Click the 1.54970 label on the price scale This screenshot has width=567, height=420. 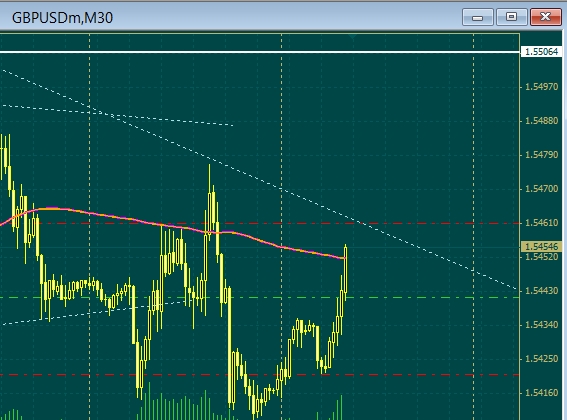click(x=541, y=86)
